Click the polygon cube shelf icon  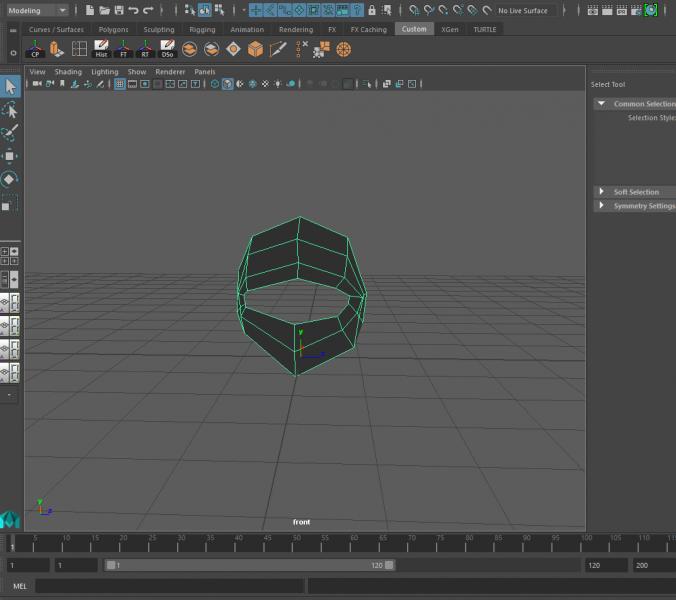(255, 49)
